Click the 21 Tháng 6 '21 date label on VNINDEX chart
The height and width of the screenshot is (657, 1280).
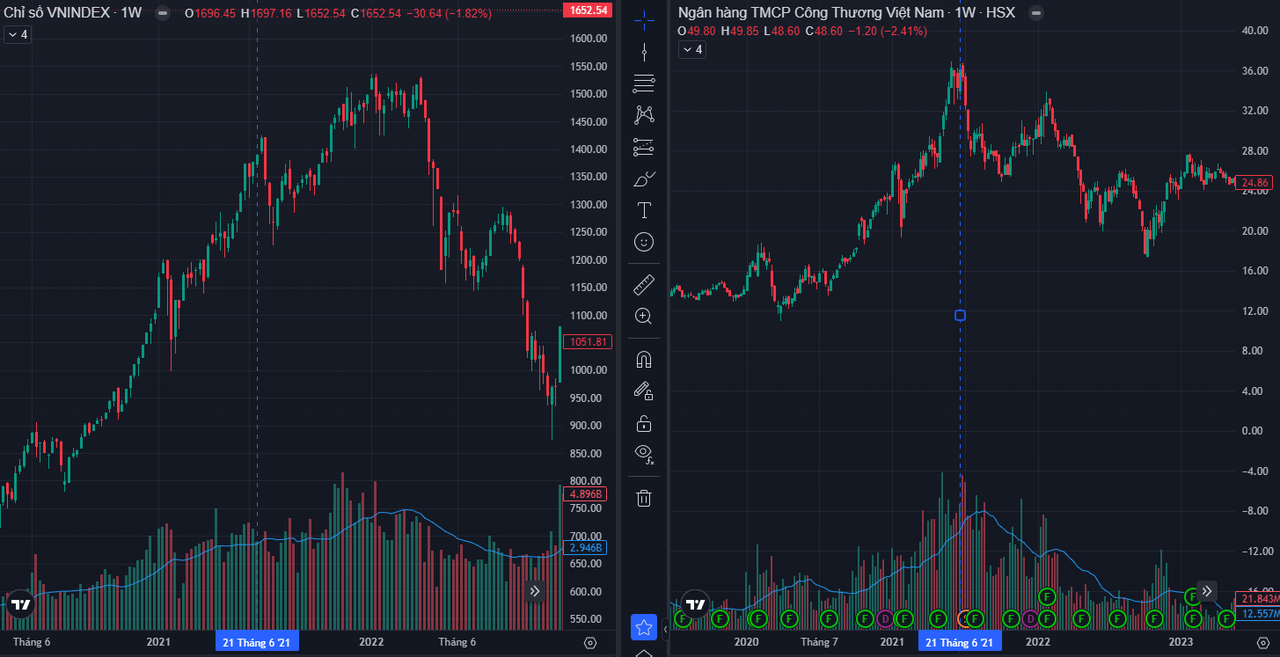pos(257,642)
